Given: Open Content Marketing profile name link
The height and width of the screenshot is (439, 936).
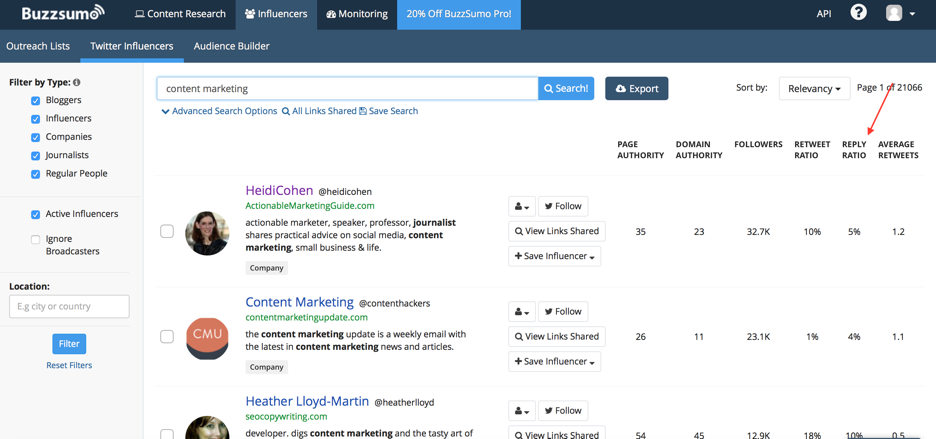Looking at the screenshot, I should [x=300, y=302].
